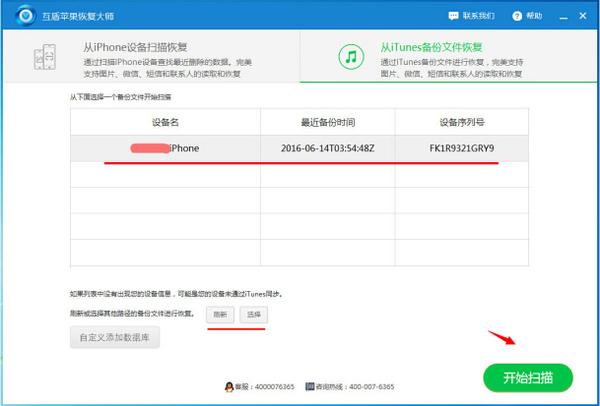Click the hotline phone icon
The height and width of the screenshot is (406, 600).
pos(310,386)
